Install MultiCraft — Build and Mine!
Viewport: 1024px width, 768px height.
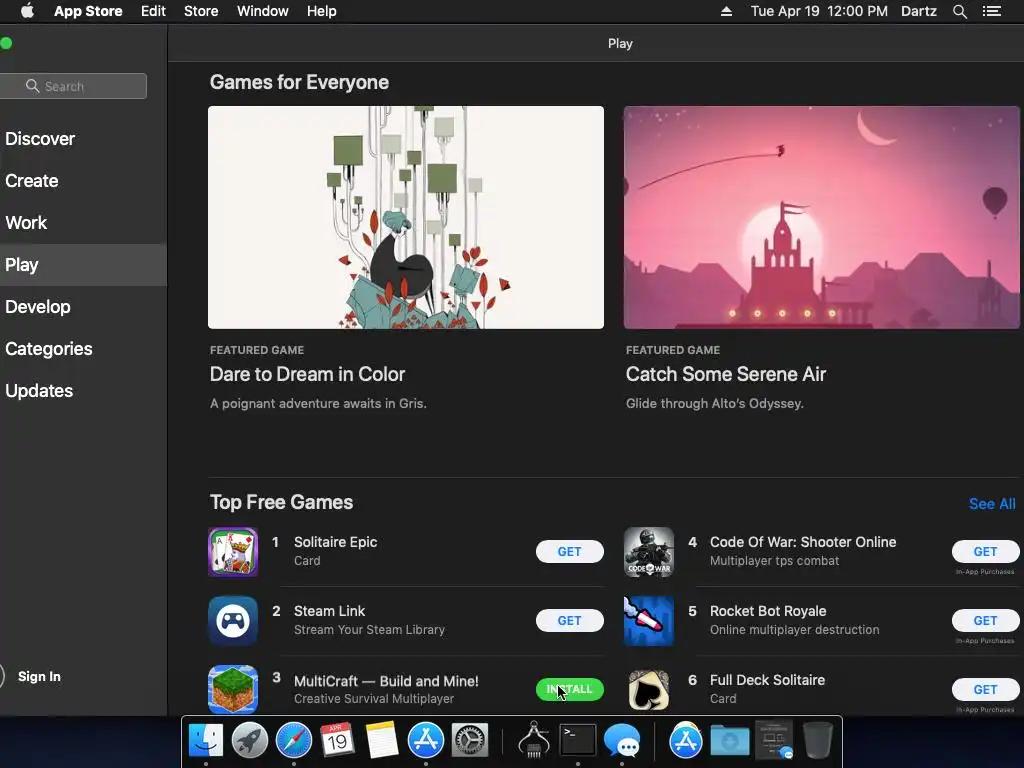coord(569,689)
